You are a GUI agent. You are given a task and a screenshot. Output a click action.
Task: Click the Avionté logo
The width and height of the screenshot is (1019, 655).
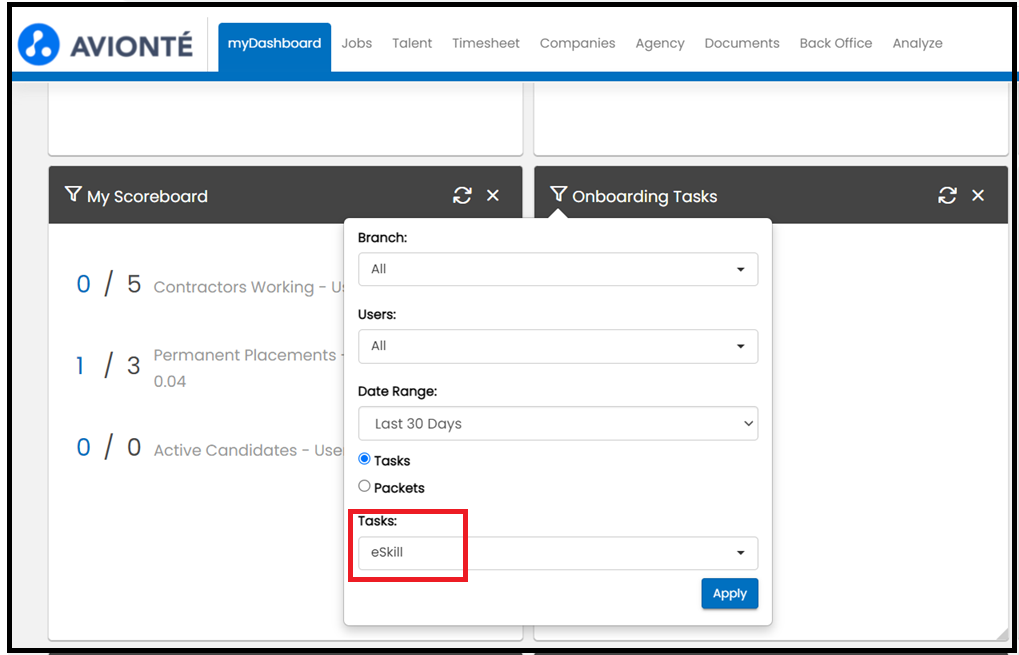pyautogui.click(x=105, y=45)
